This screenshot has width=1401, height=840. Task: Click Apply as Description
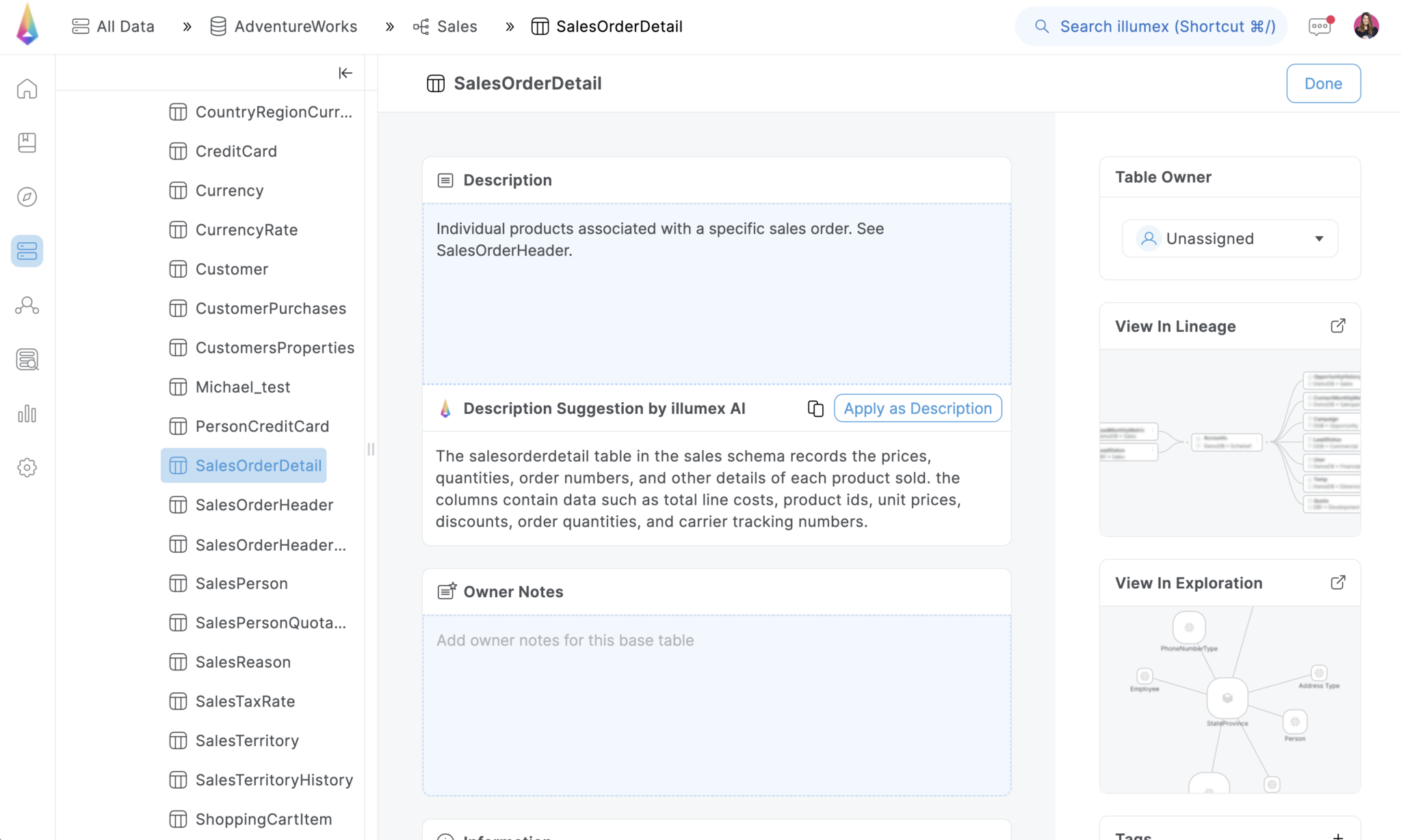[x=917, y=408]
